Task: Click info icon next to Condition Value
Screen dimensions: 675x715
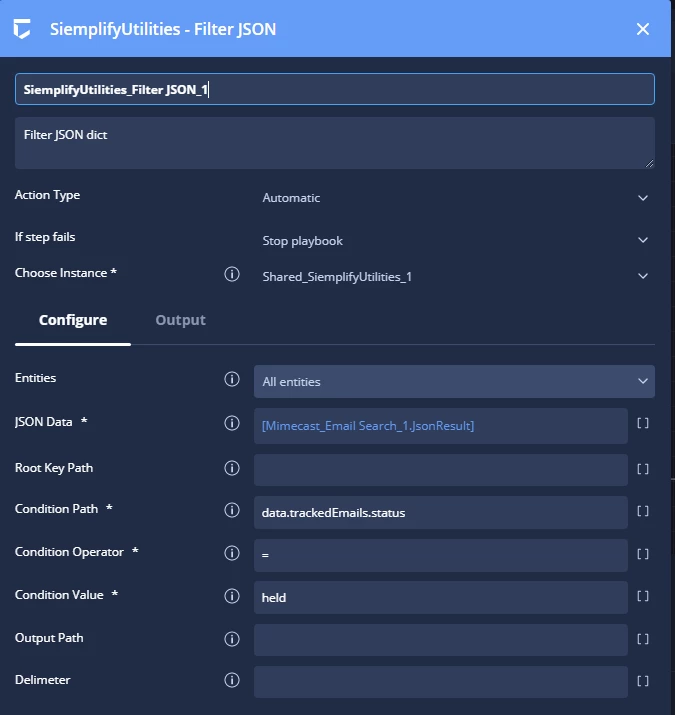Action: point(232,596)
